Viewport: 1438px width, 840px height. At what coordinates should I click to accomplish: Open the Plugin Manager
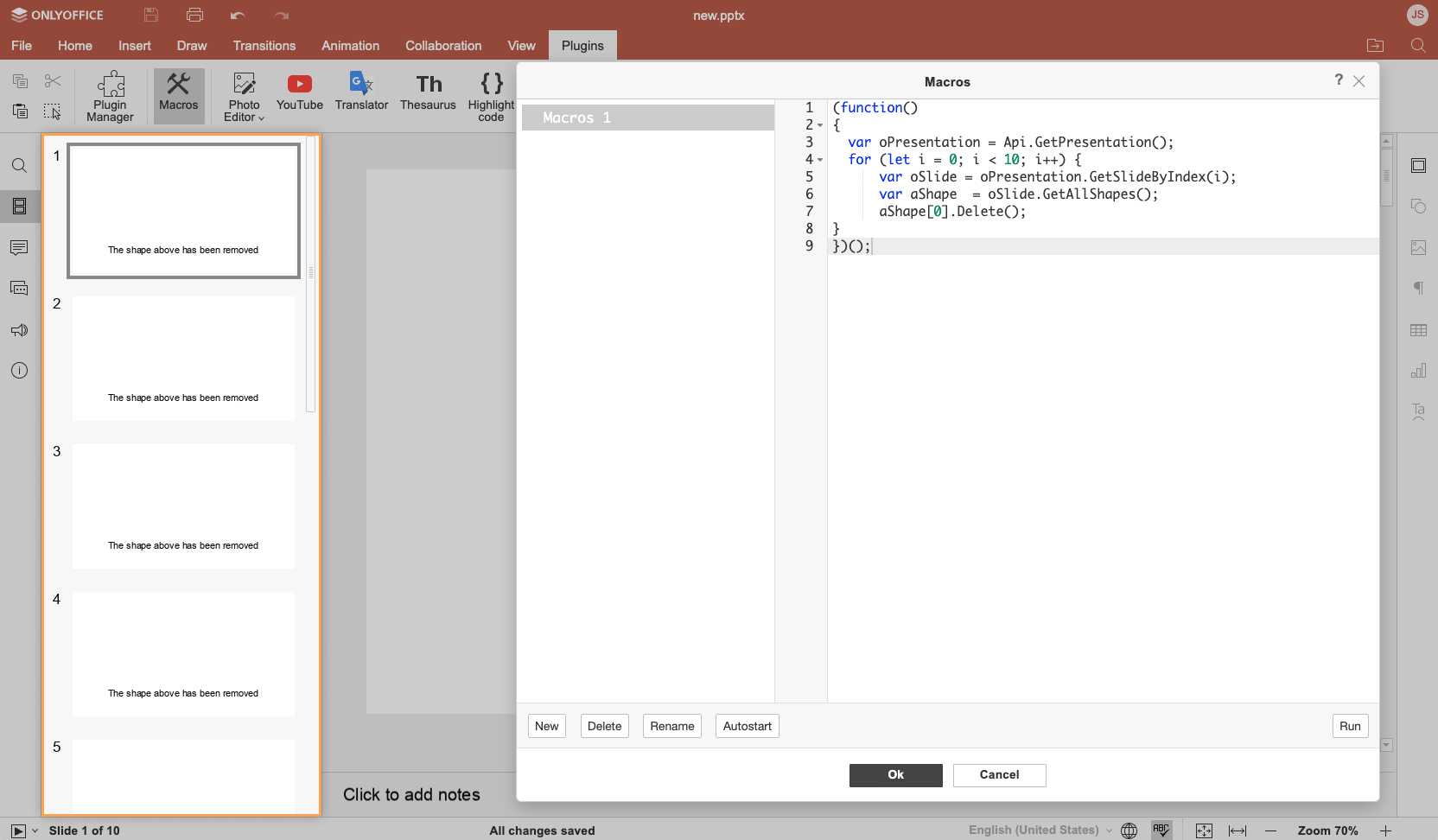pos(111,96)
